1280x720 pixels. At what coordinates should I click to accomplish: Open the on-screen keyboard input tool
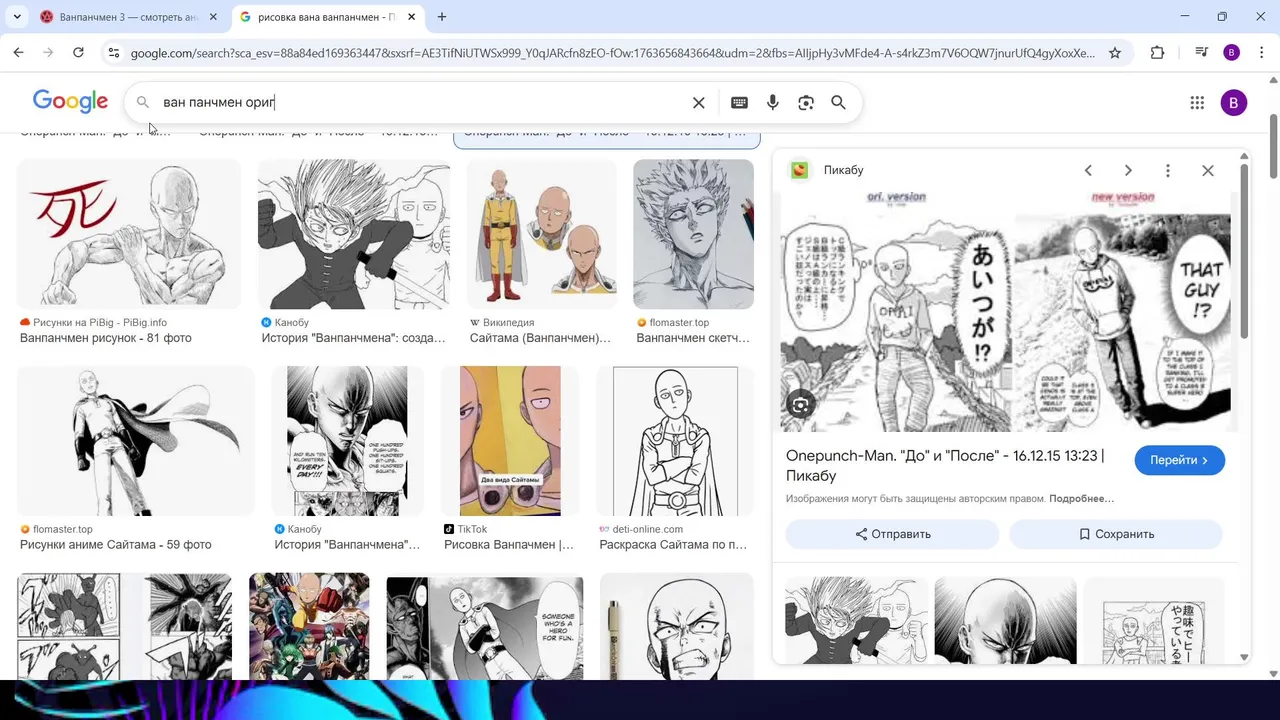pyautogui.click(x=739, y=102)
